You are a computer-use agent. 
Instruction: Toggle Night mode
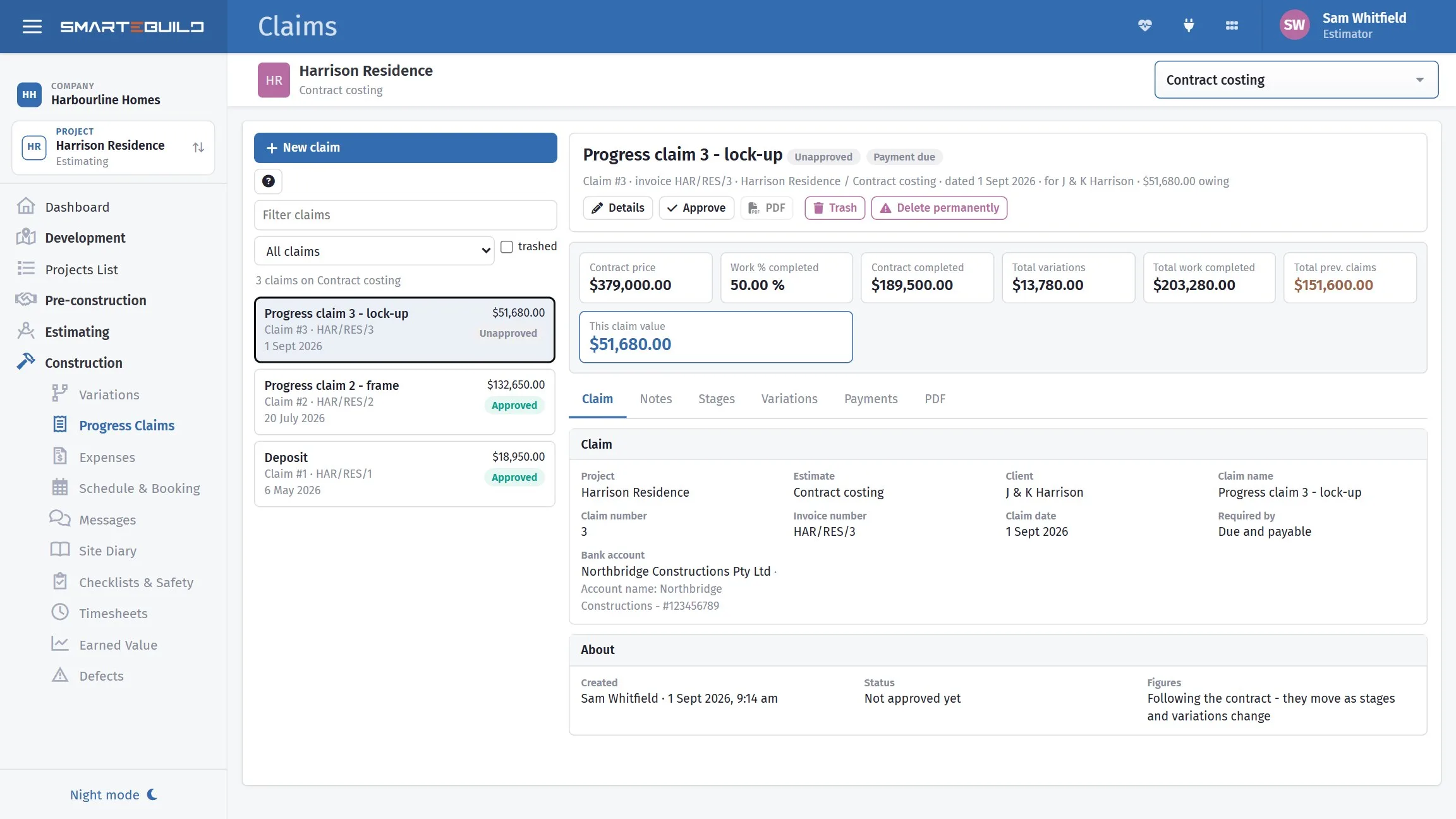point(113,794)
